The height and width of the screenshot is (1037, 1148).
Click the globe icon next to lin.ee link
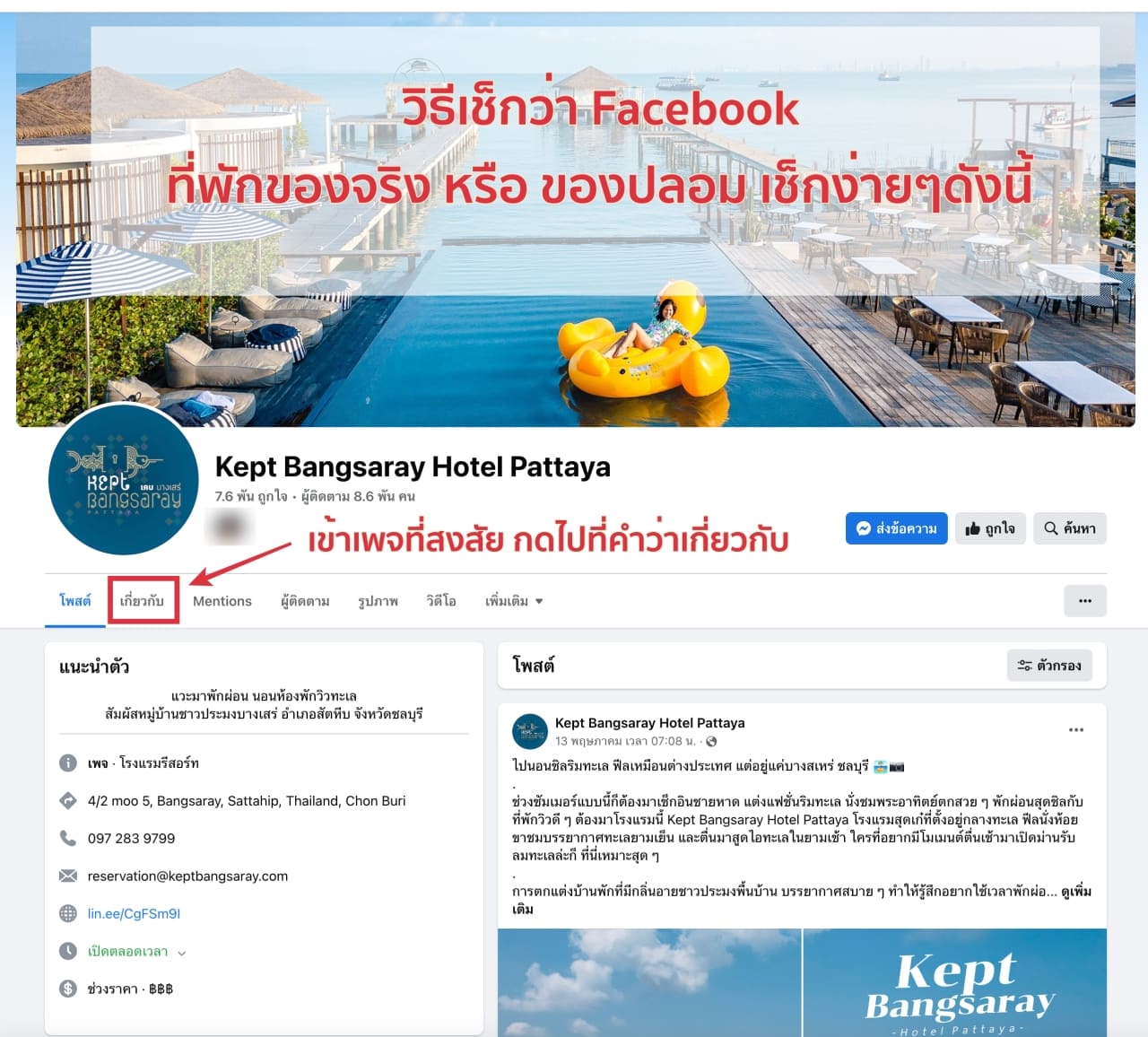pos(68,913)
